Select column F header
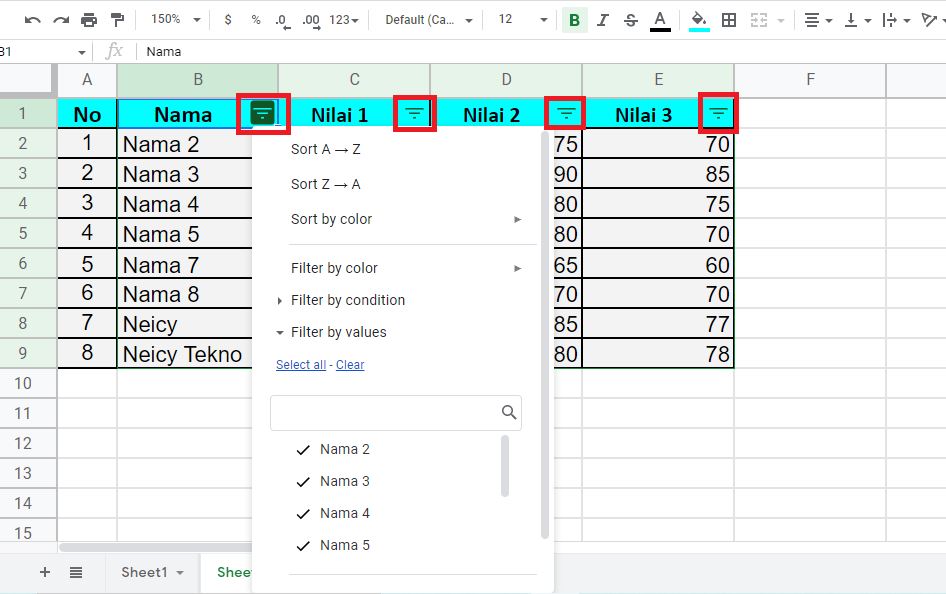Viewport: 946px width, 594px height. [810, 80]
